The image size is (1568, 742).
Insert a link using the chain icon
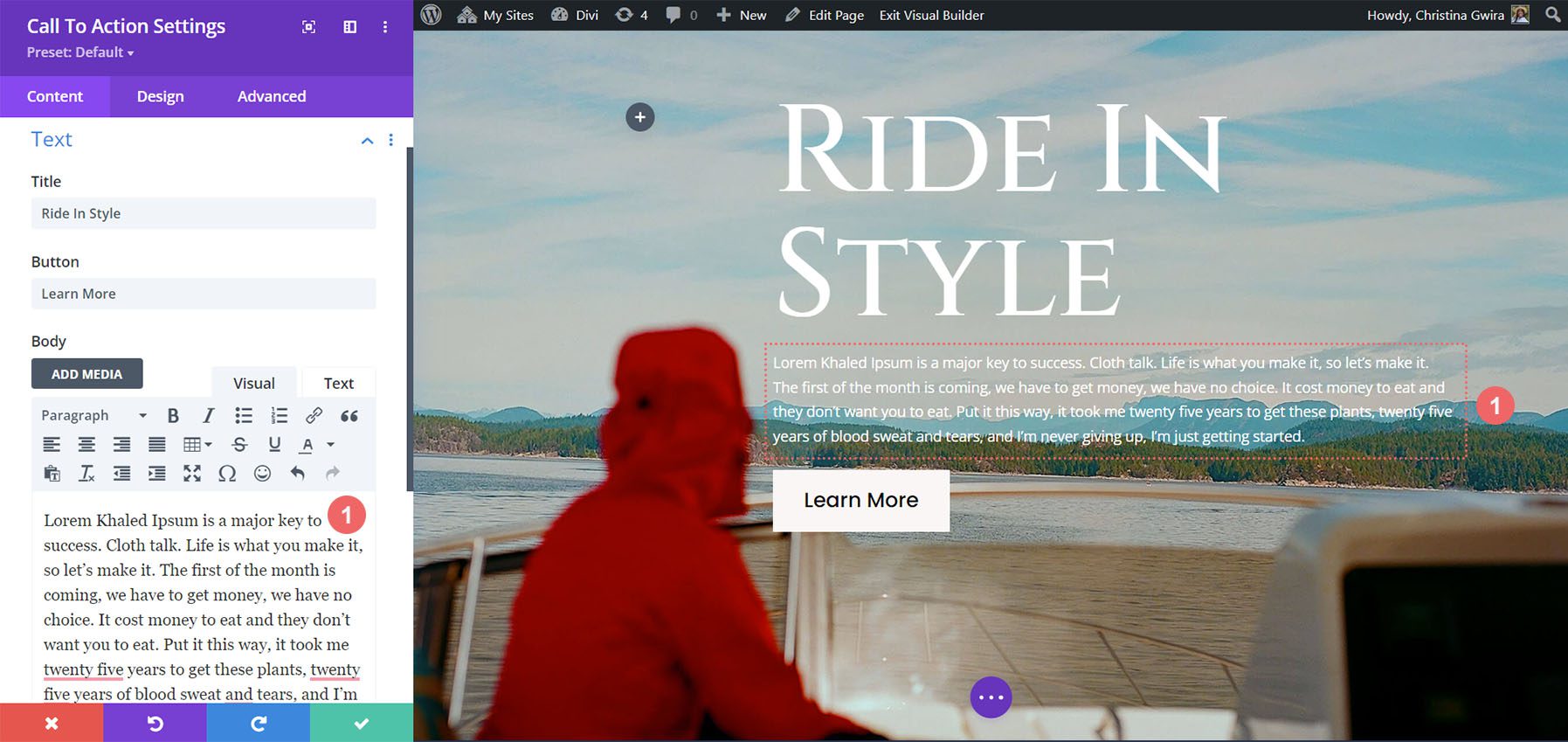pyautogui.click(x=314, y=416)
